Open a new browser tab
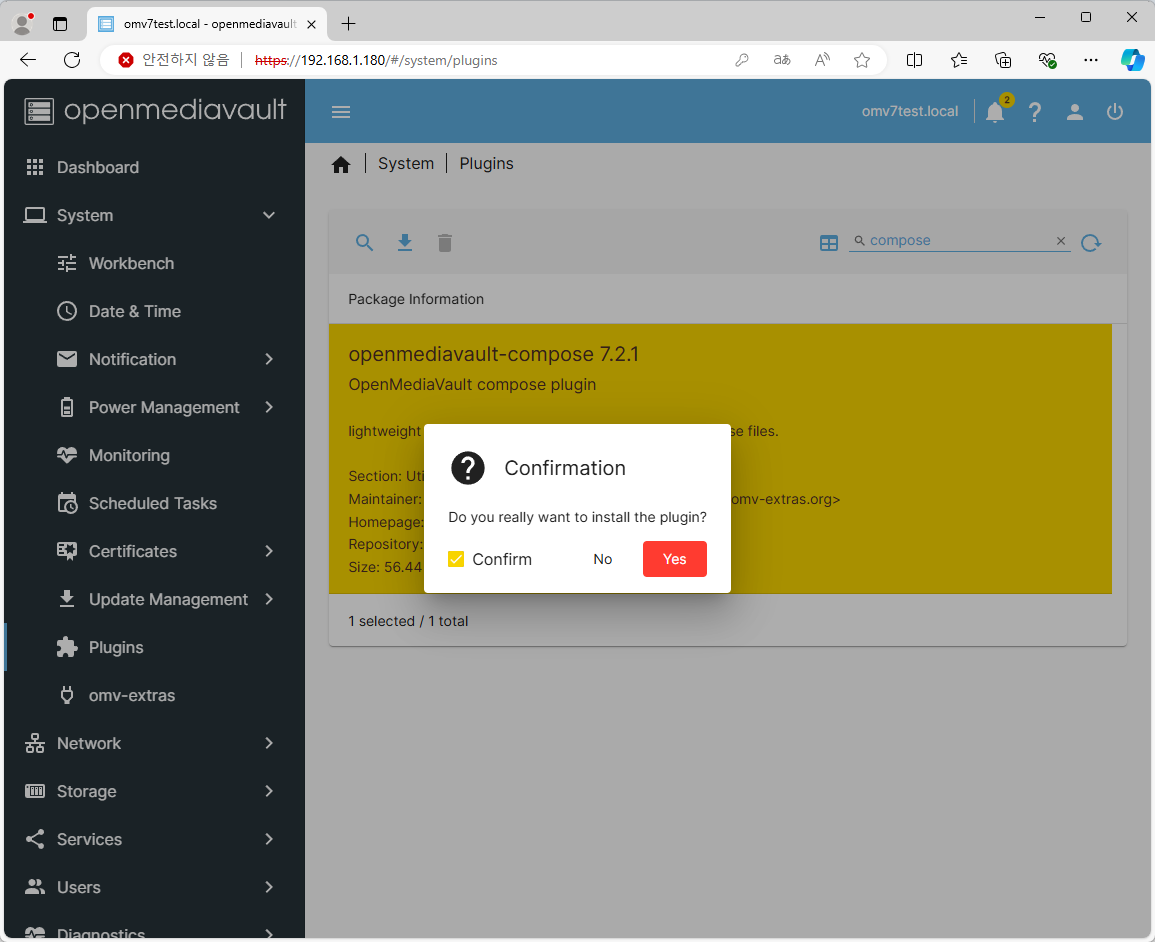The height and width of the screenshot is (942, 1155). pos(348,24)
